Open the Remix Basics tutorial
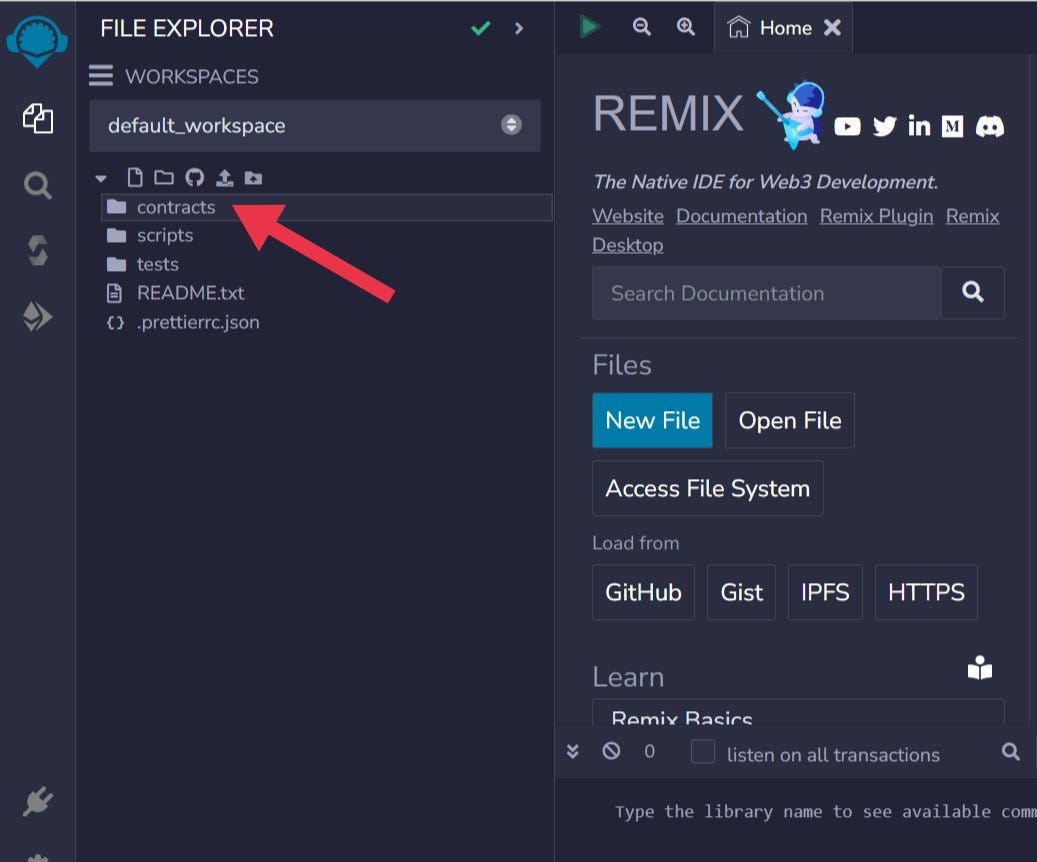1037x862 pixels. [x=798, y=712]
